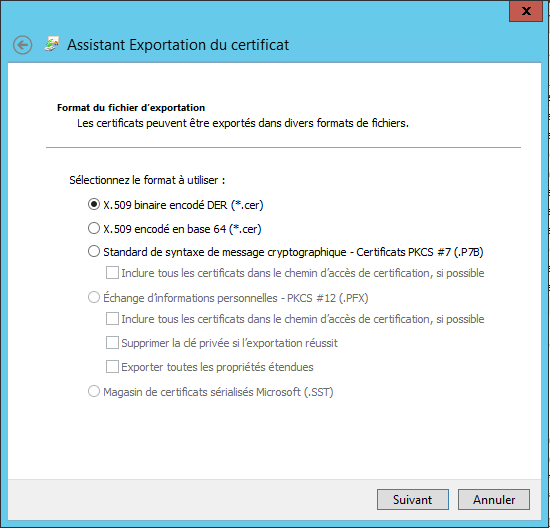
Task: Choose X.509 encodé en base 64 option
Action: click(x=94, y=228)
